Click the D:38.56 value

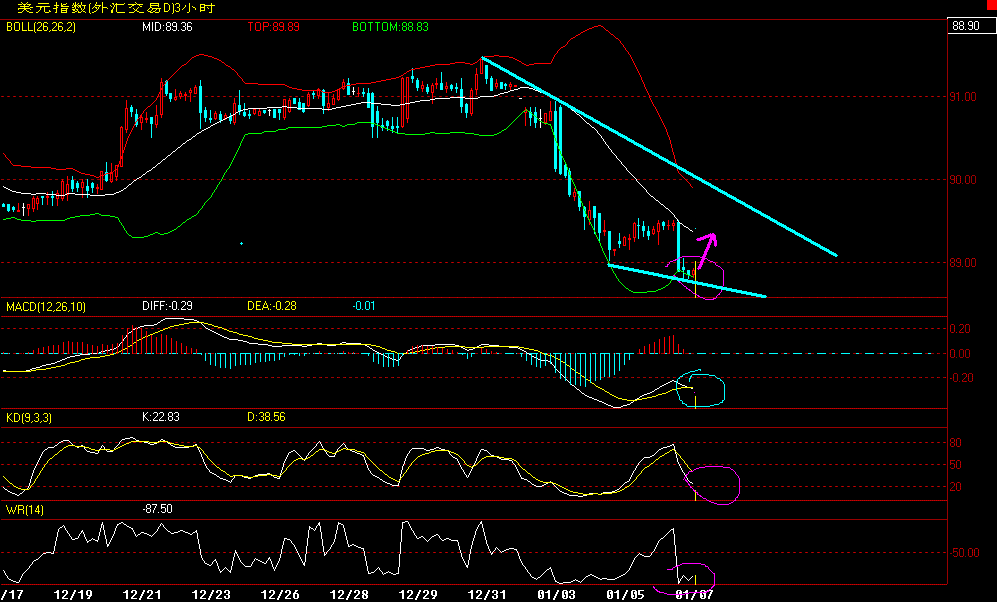[x=266, y=417]
